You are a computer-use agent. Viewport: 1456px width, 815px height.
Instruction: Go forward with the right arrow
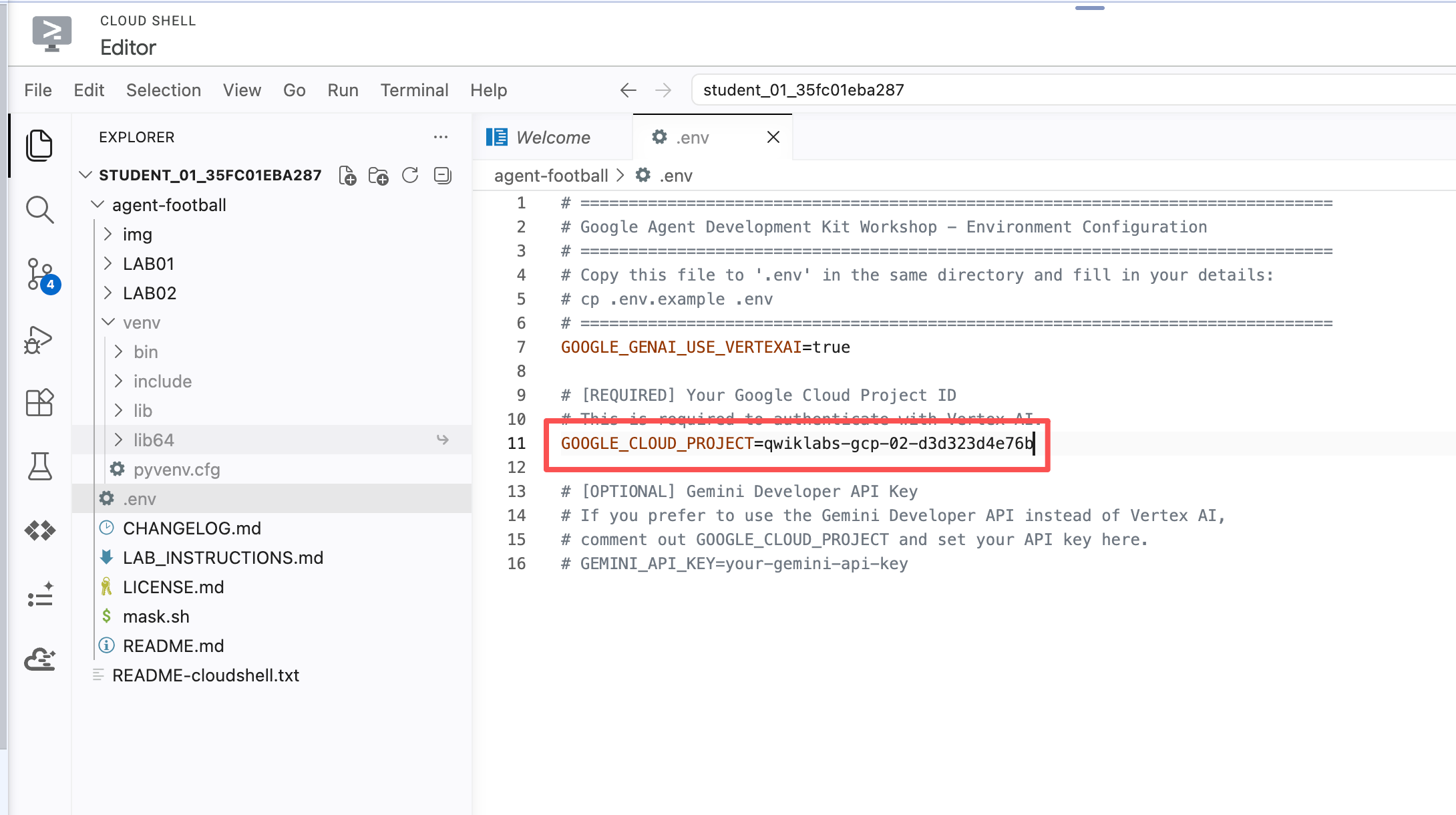tap(663, 90)
